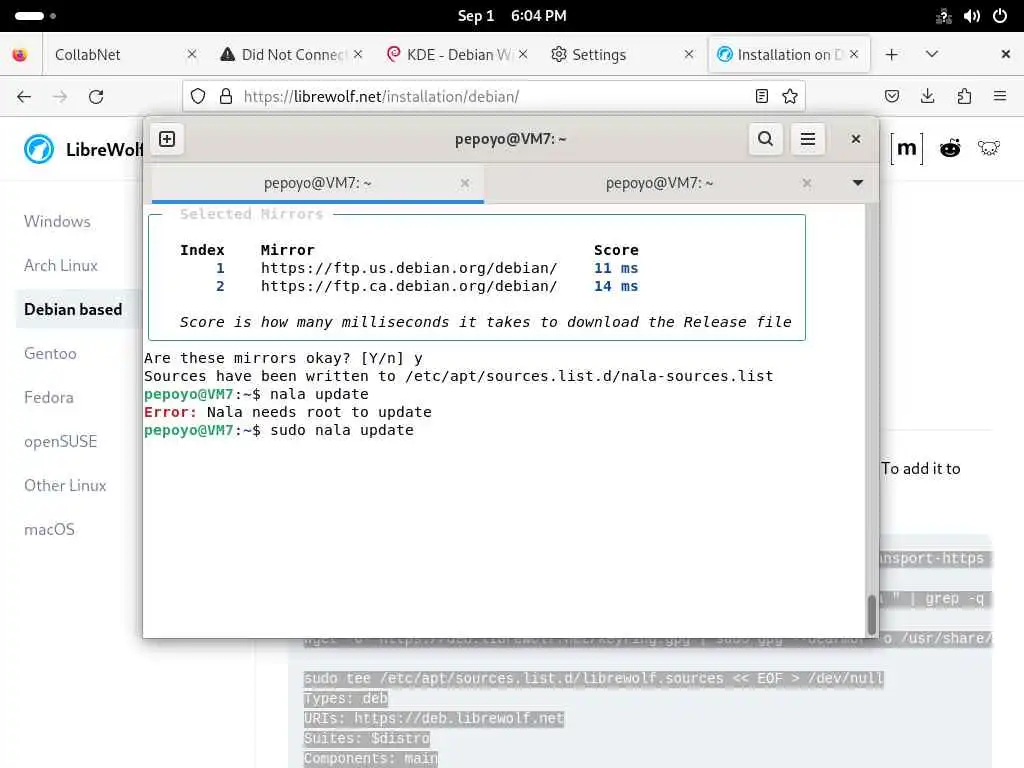
Task: Toggle reader view for this page
Action: (761, 97)
